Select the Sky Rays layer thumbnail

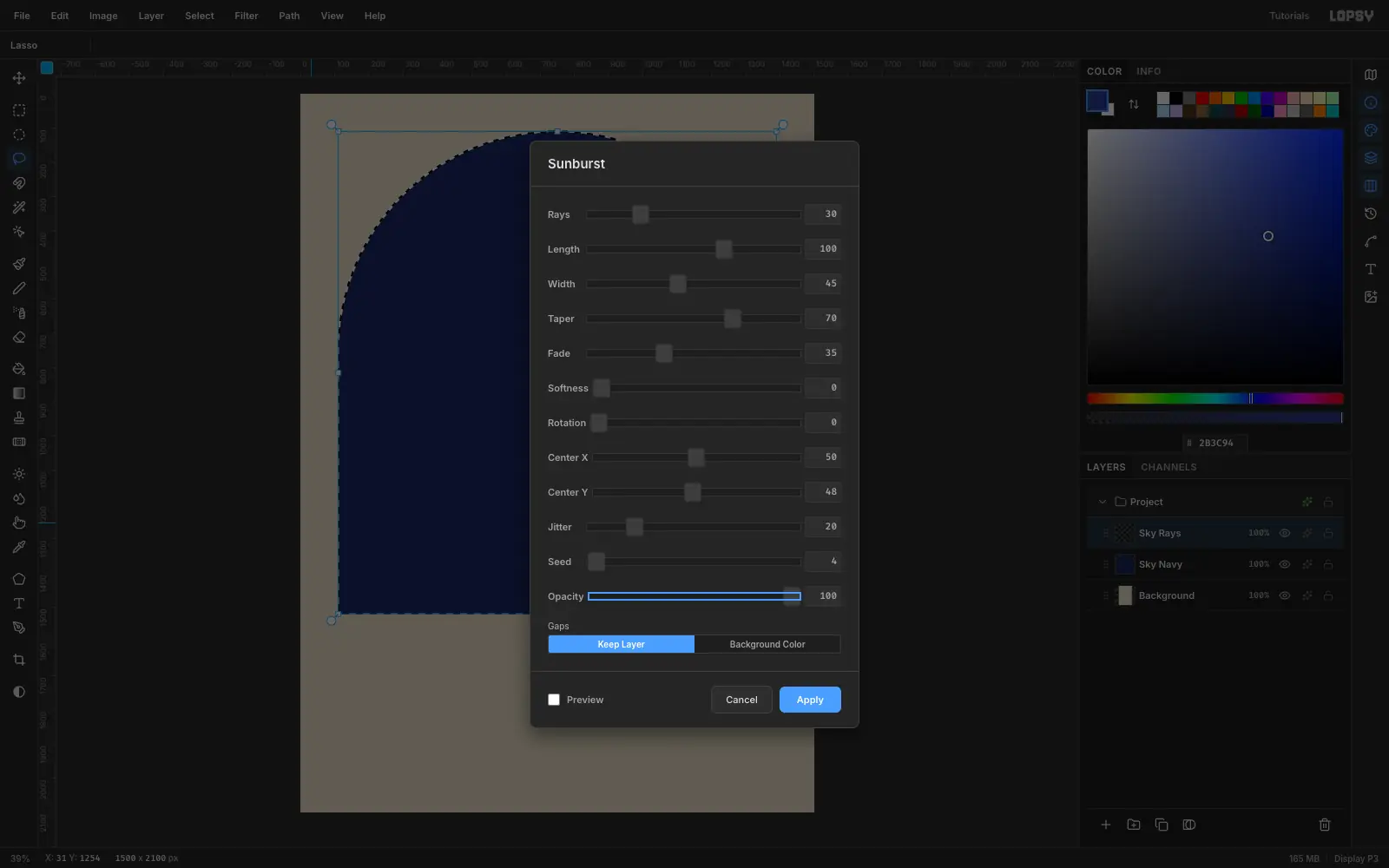click(x=1125, y=533)
